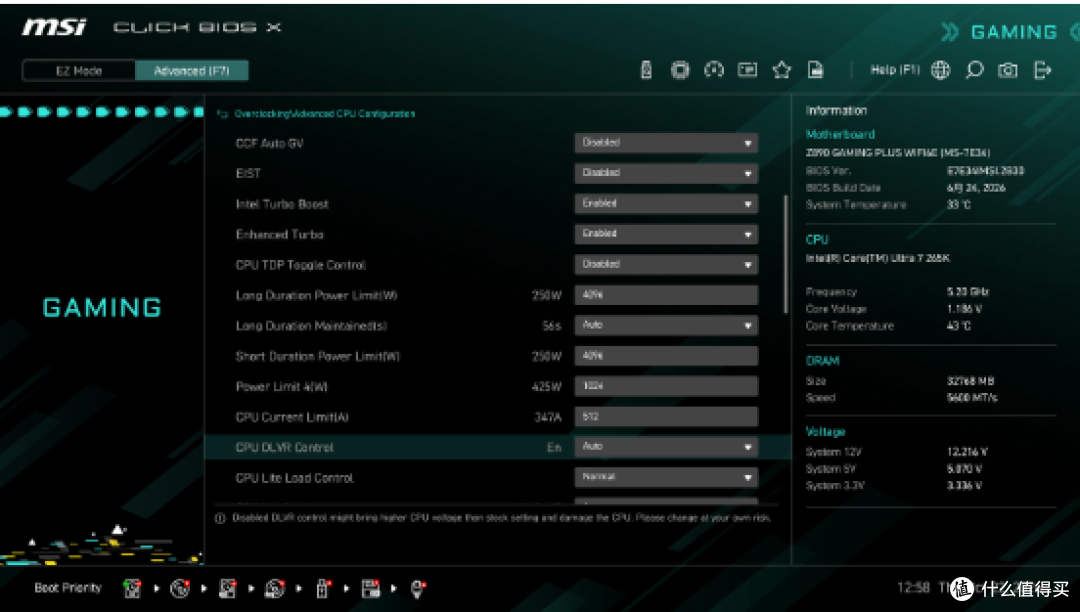
Task: Switch to EZ Mode tab
Action: (x=79, y=70)
